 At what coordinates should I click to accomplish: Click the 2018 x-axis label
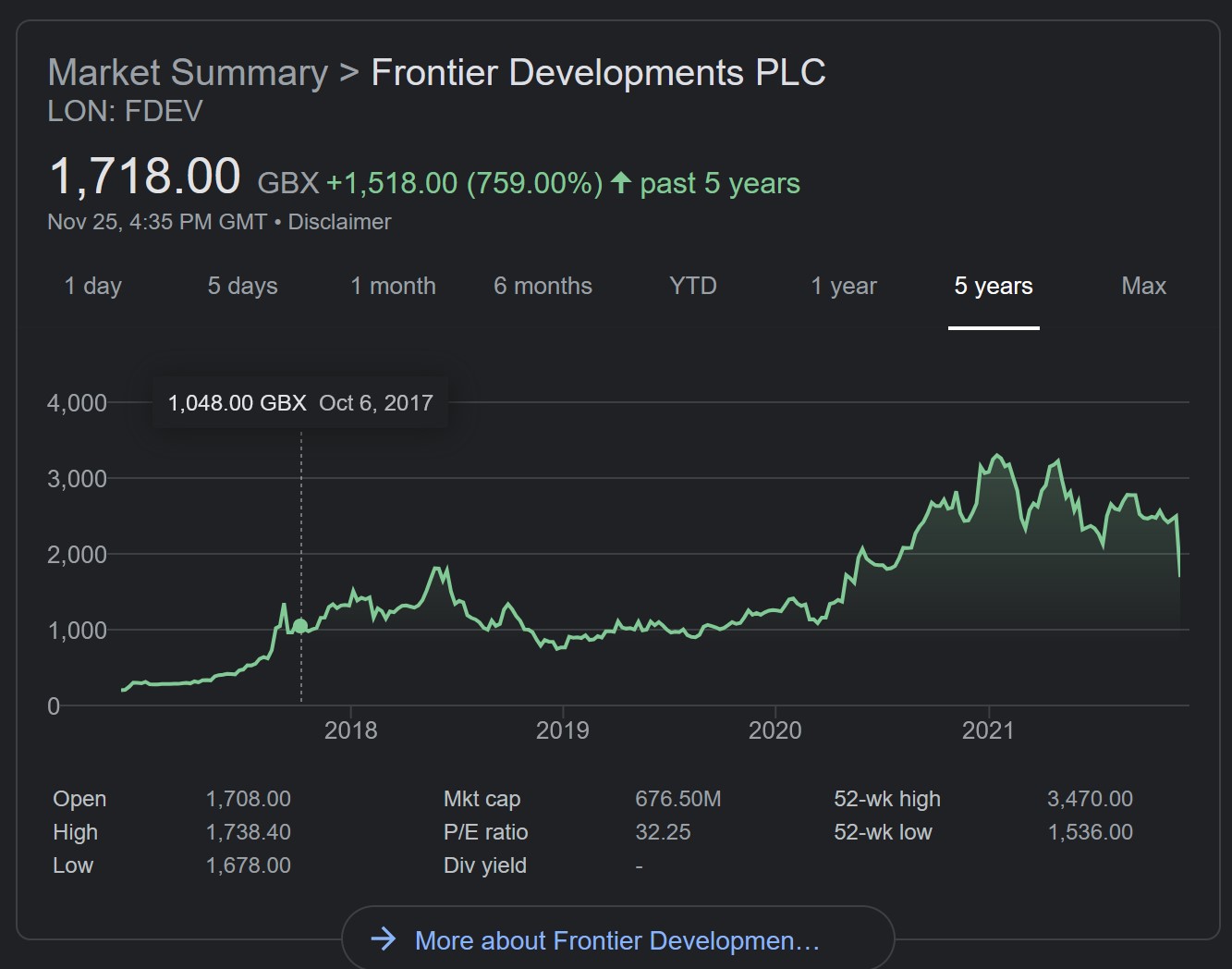(x=351, y=730)
